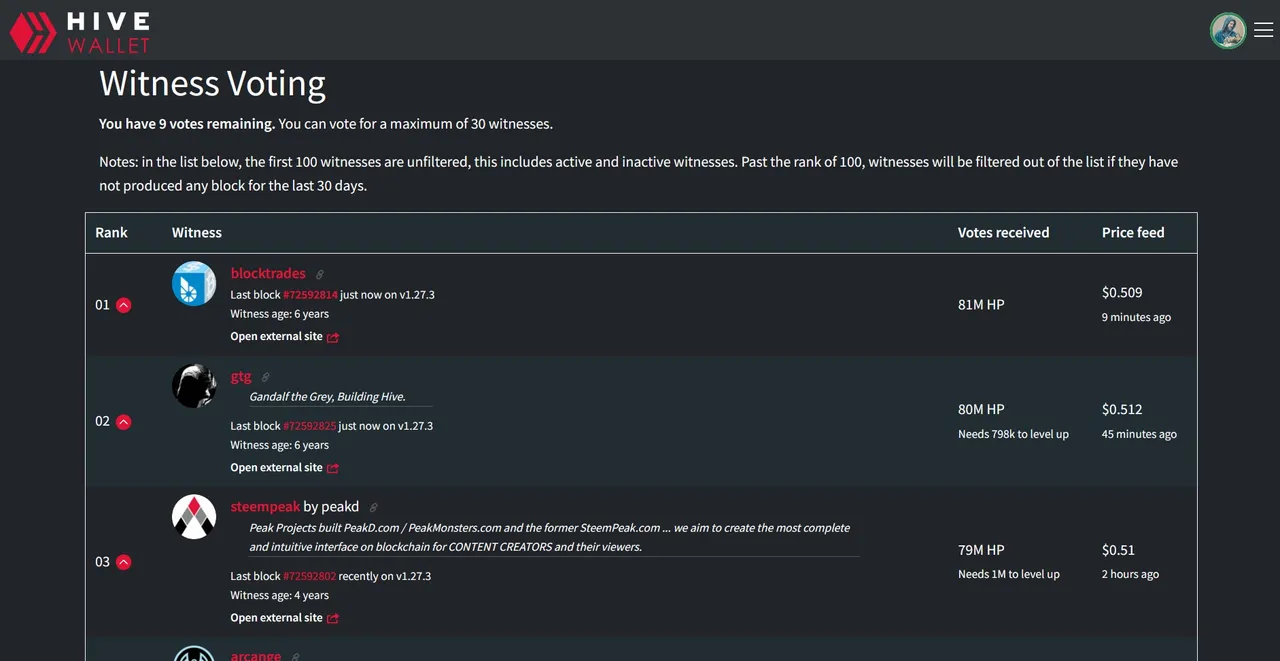Screen dimensions: 1280x661
Task: Open the gtg witness avatar
Action: (x=194, y=386)
